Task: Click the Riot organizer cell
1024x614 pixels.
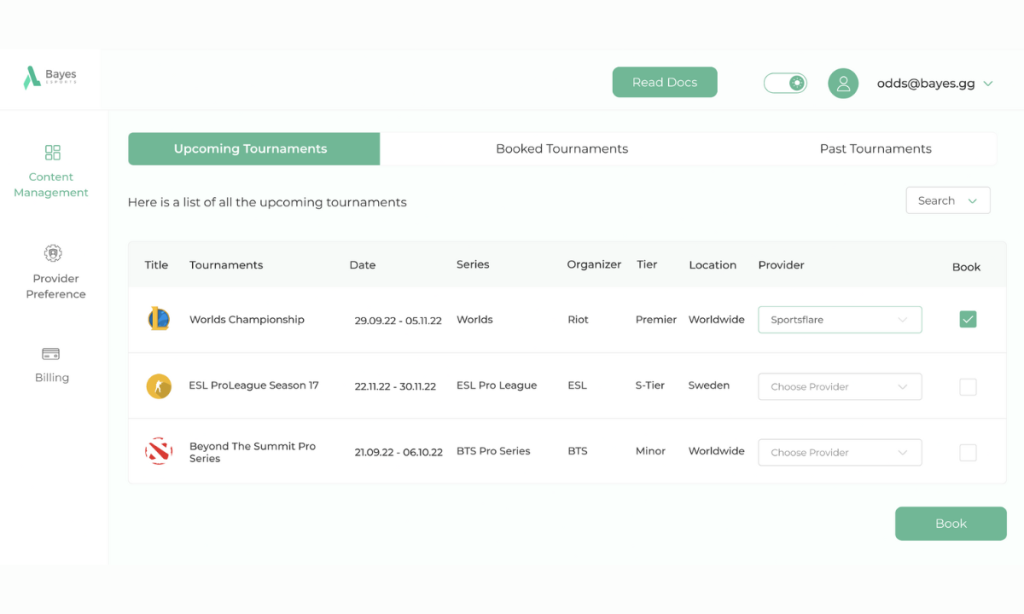Action: click(578, 319)
